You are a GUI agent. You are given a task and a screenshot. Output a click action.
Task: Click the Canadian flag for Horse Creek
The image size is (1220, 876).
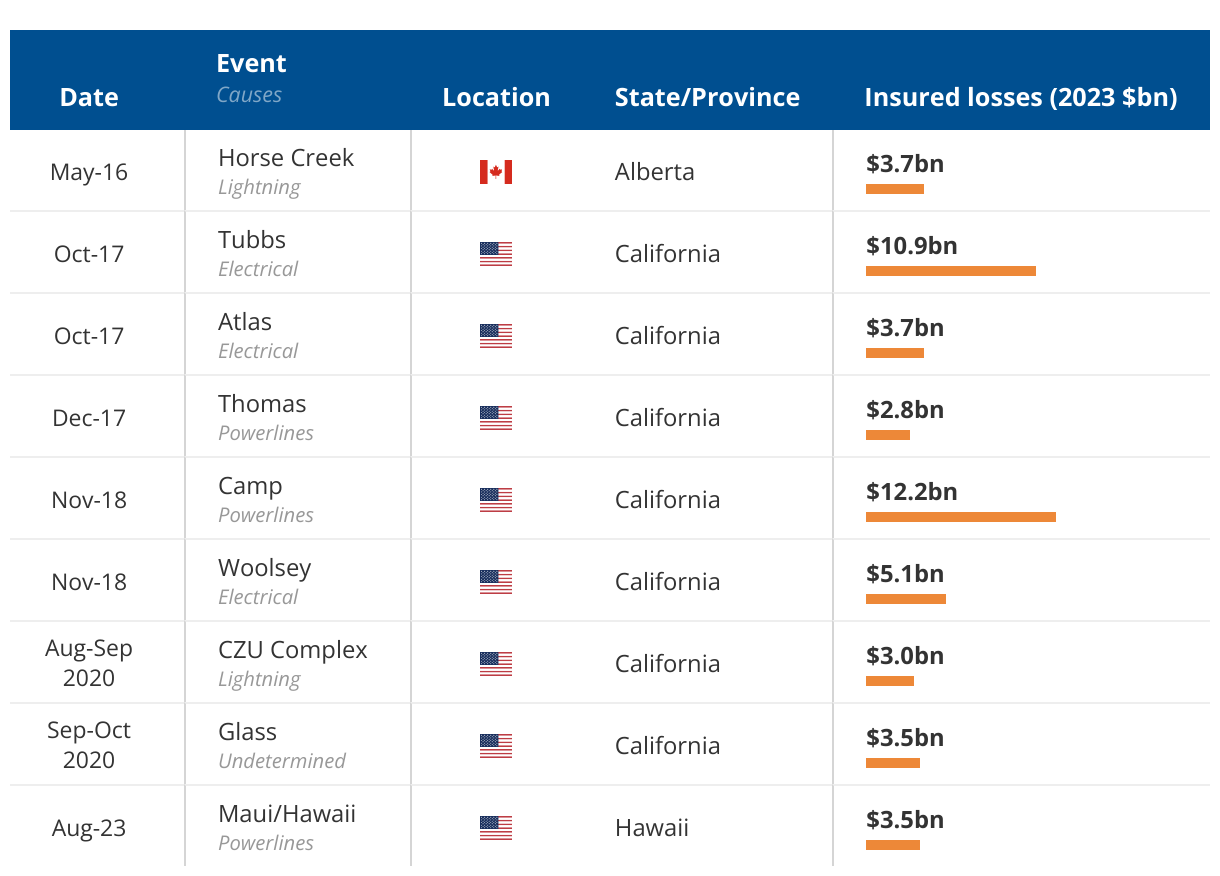[x=496, y=172]
